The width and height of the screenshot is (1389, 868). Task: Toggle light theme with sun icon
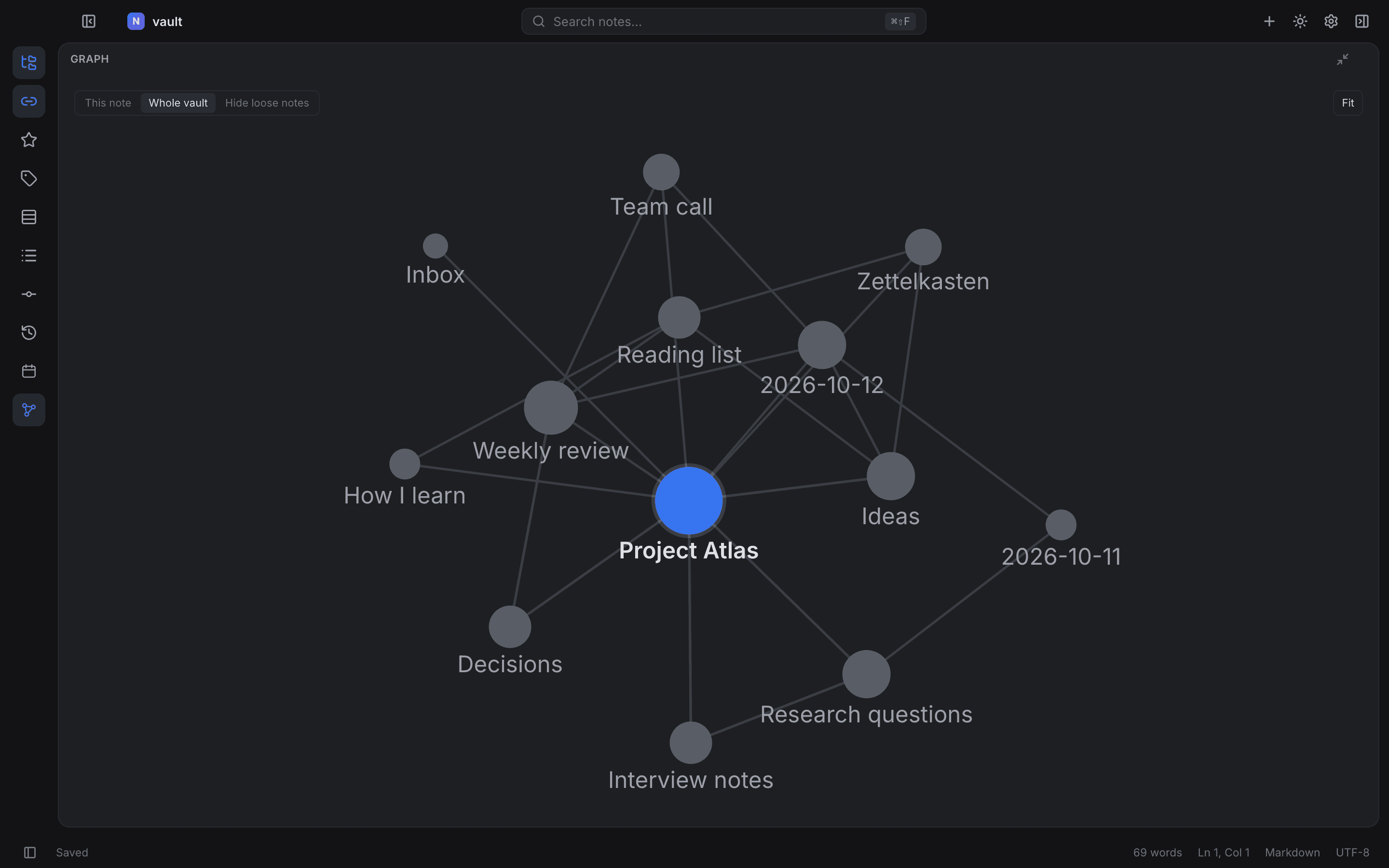(x=1300, y=21)
